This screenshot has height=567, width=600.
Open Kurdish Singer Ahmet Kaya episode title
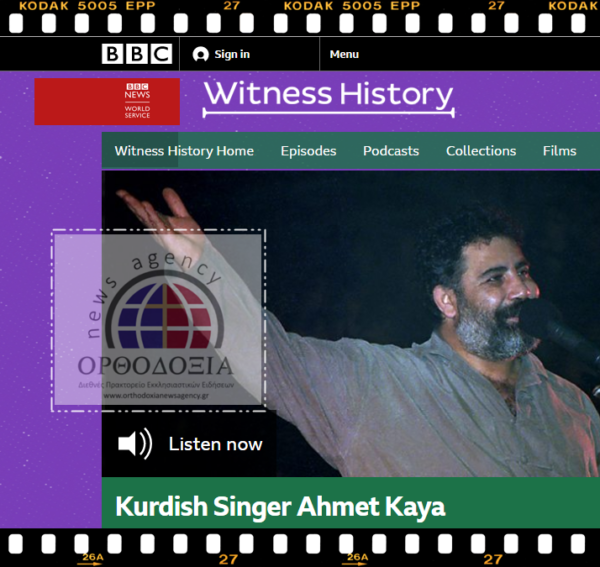point(280,506)
